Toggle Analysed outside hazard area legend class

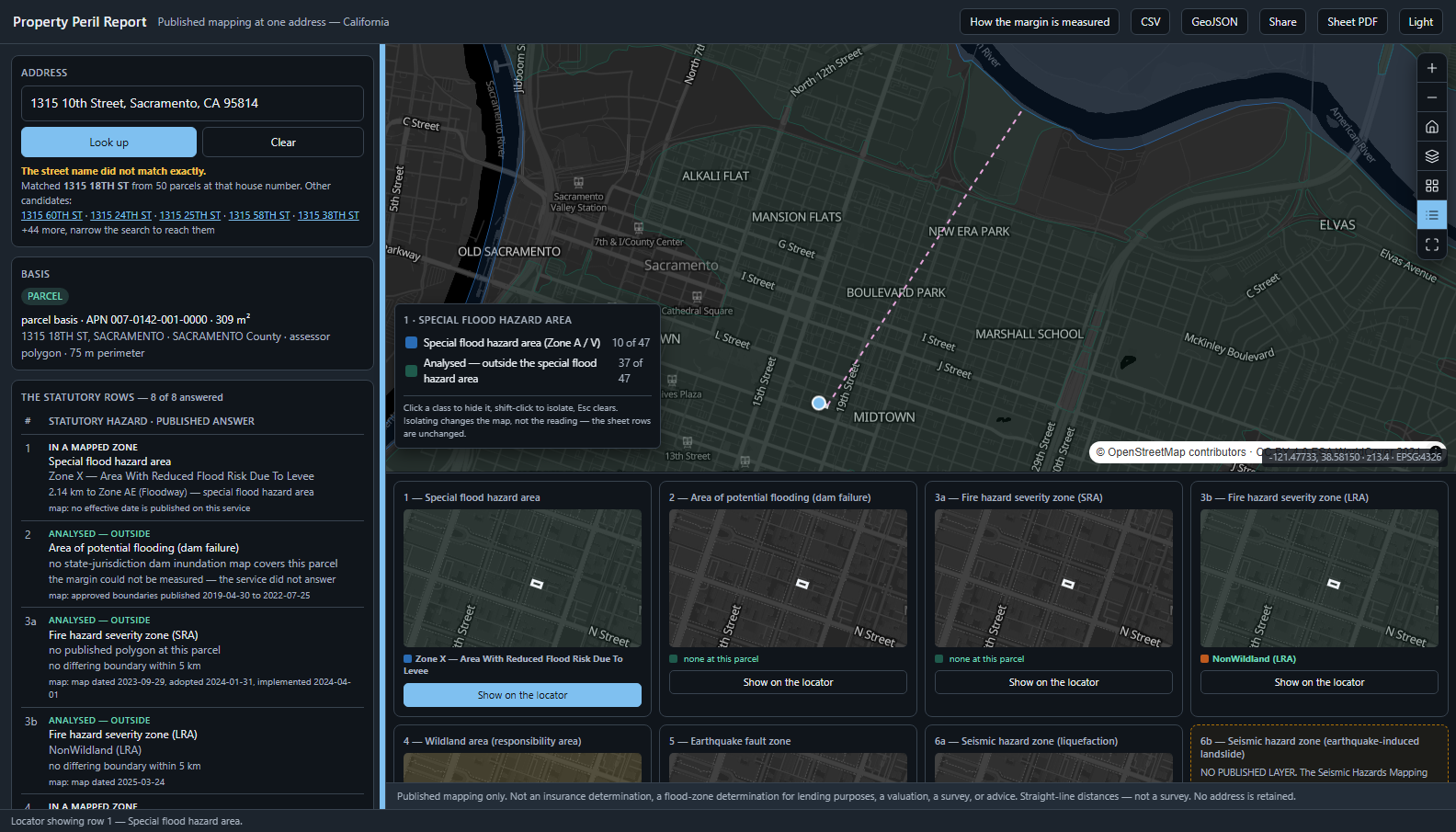(x=528, y=370)
